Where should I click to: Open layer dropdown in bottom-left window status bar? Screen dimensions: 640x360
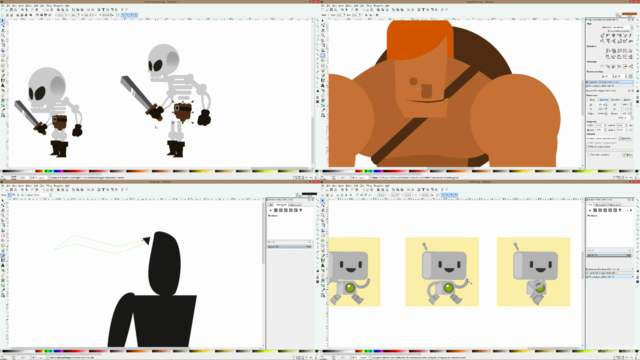[39, 358]
